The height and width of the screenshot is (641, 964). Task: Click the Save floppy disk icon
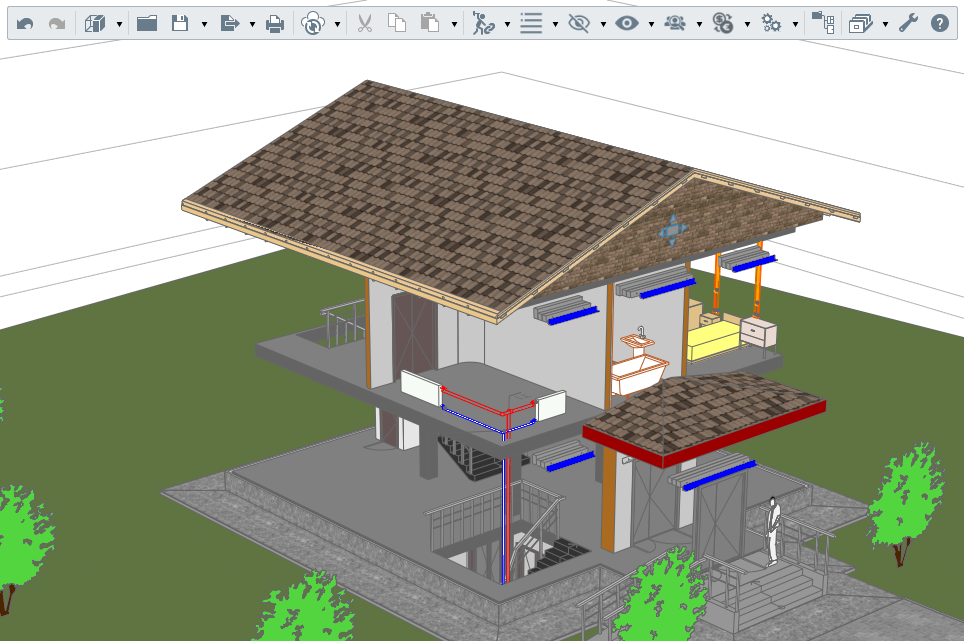coord(180,24)
